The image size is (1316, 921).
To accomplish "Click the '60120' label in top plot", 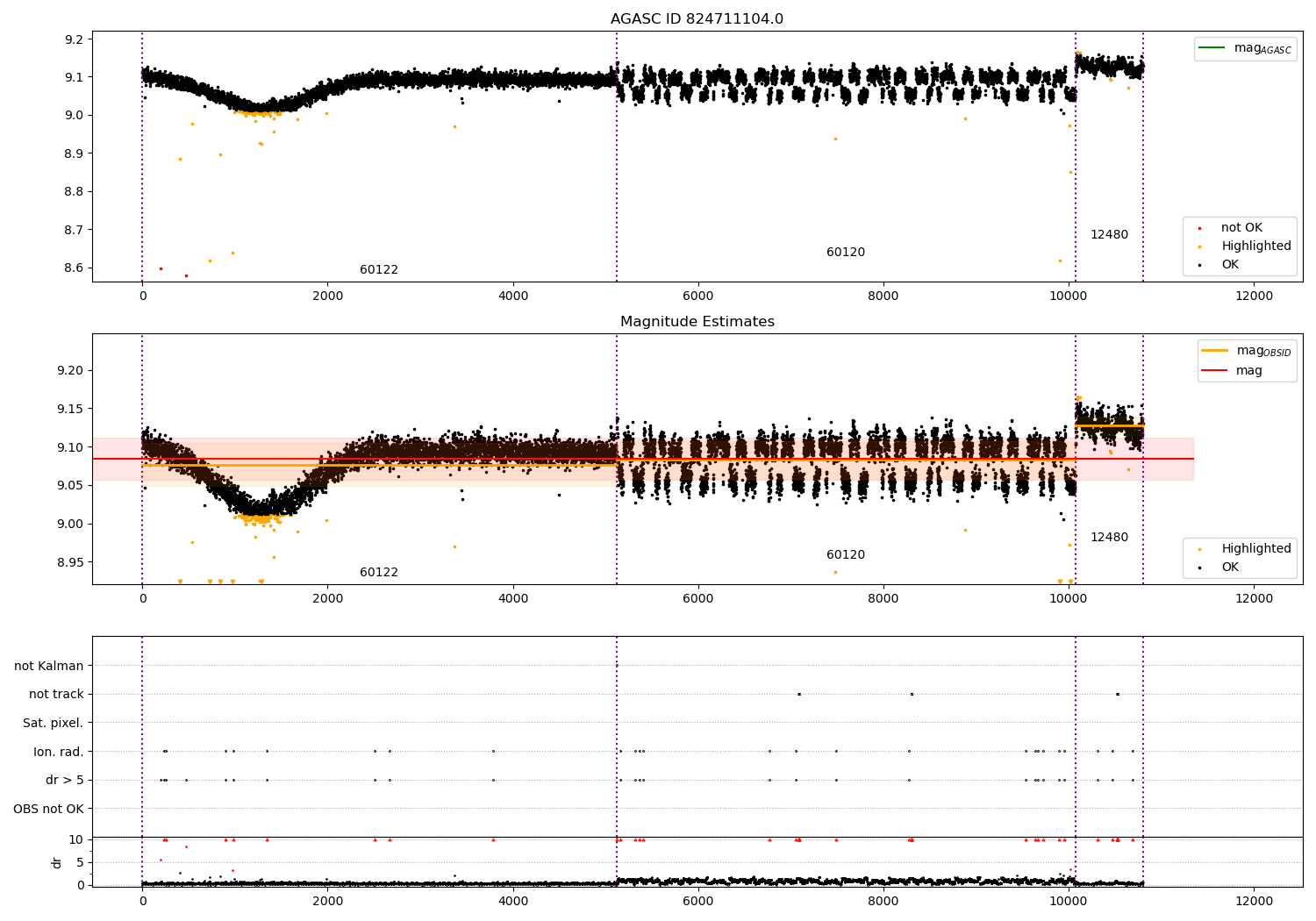I will click(x=846, y=253).
